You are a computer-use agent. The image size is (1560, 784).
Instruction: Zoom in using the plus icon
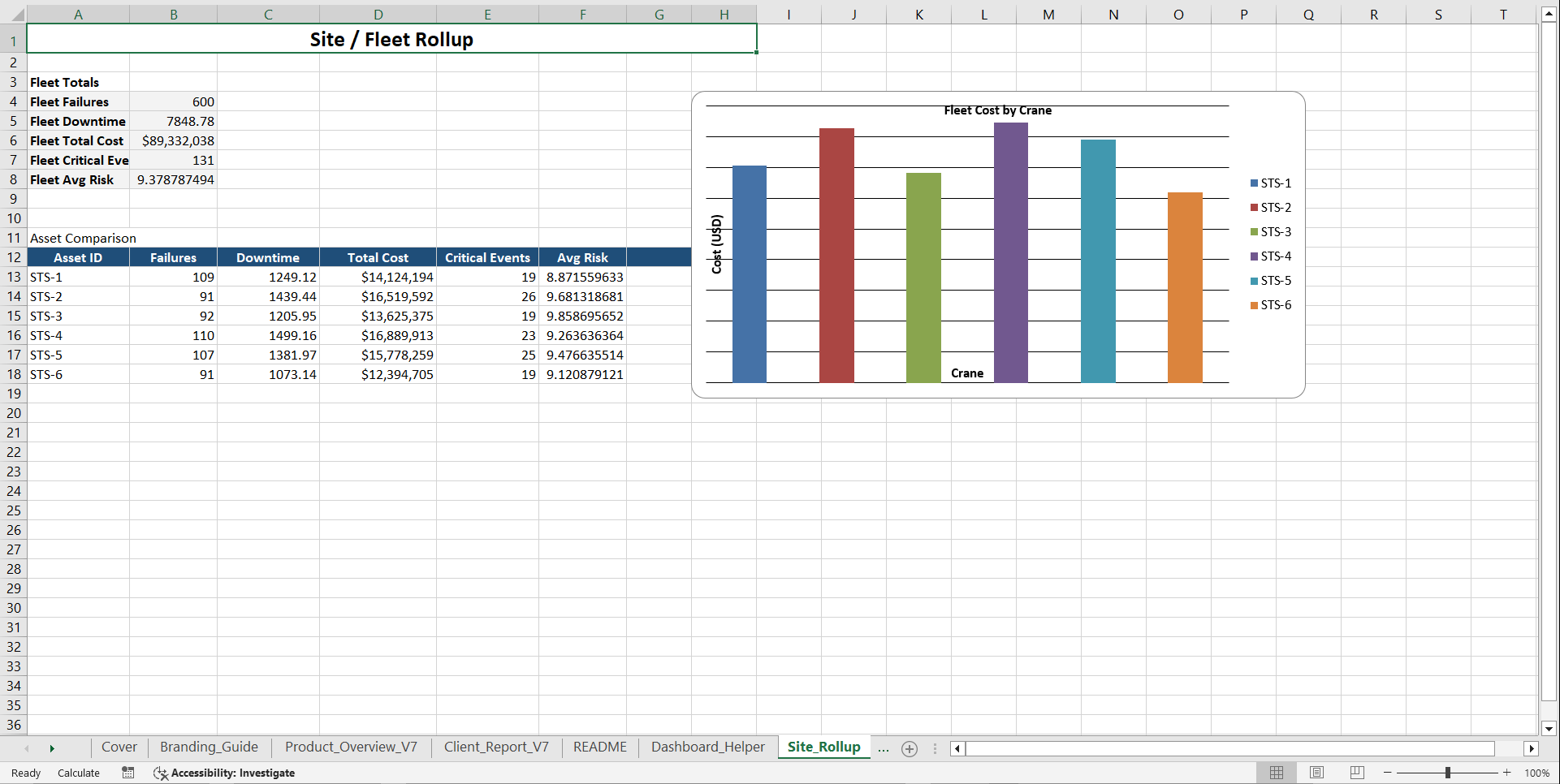(x=1507, y=773)
